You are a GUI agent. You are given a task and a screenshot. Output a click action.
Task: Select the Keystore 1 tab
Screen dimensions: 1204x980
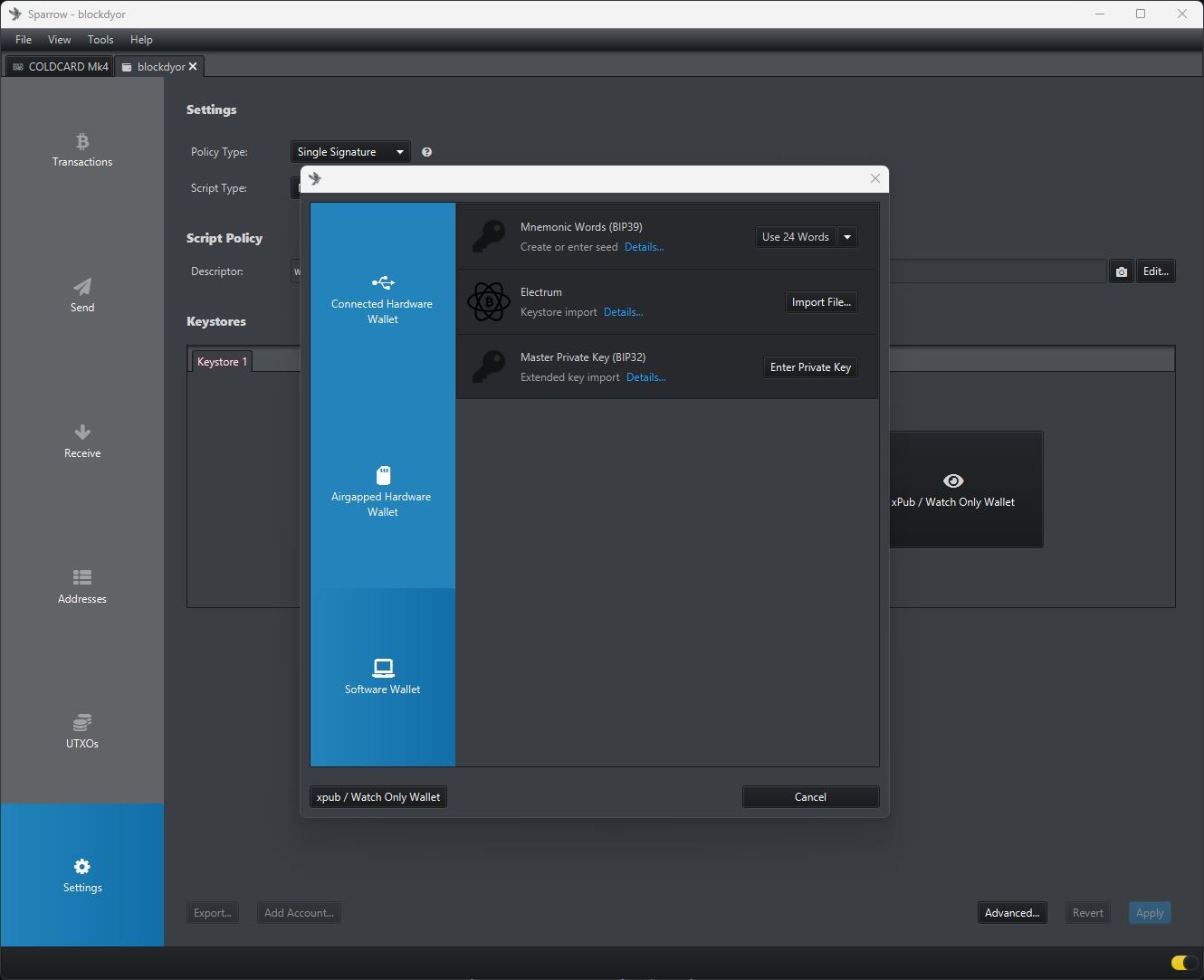222,361
